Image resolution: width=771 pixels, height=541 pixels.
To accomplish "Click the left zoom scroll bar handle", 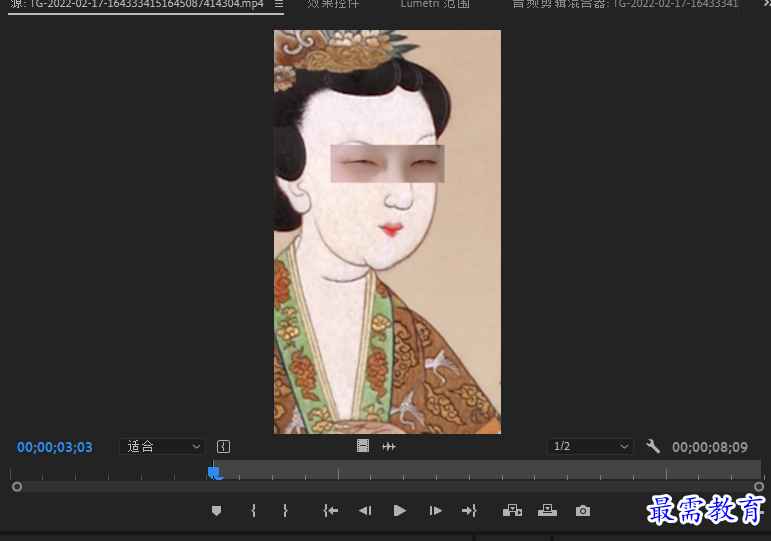I will (17, 486).
